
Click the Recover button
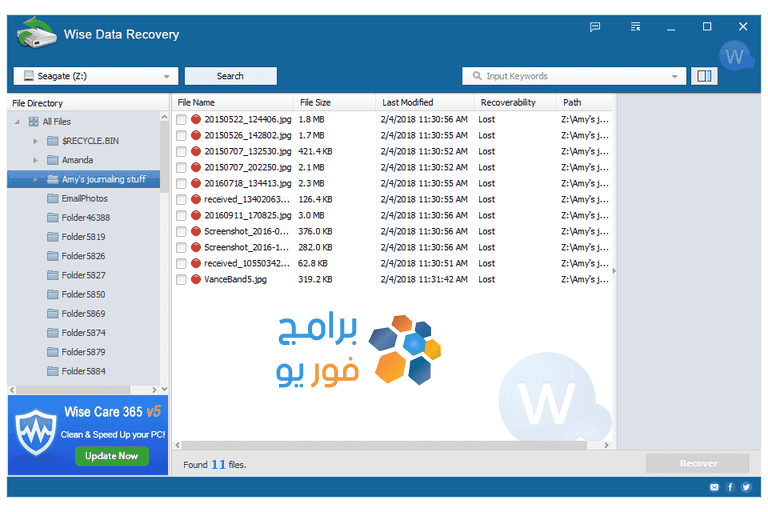pos(697,463)
